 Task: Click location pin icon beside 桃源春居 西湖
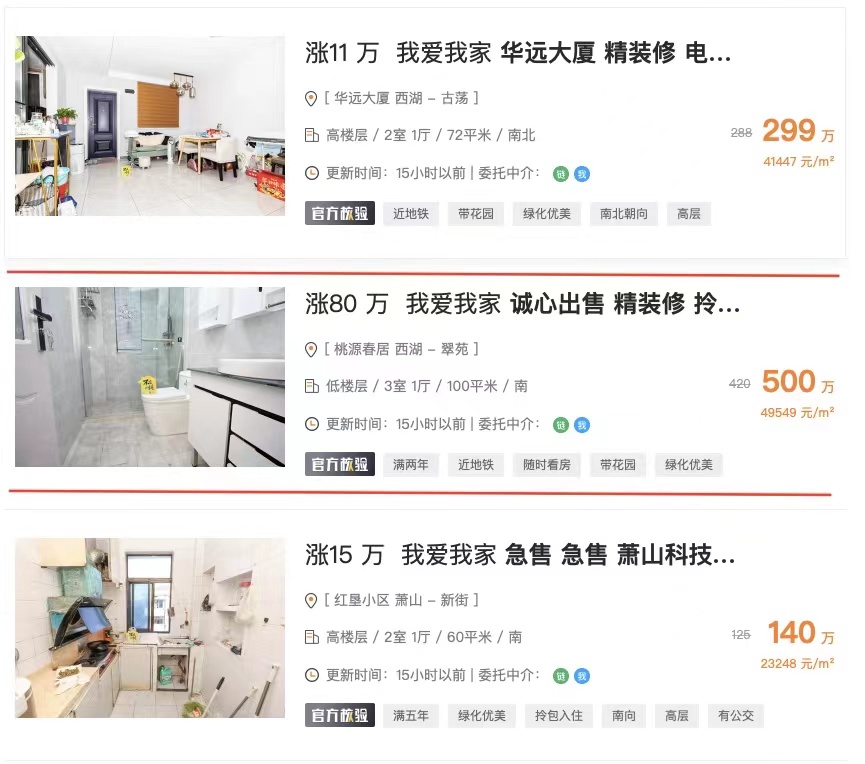[311, 350]
